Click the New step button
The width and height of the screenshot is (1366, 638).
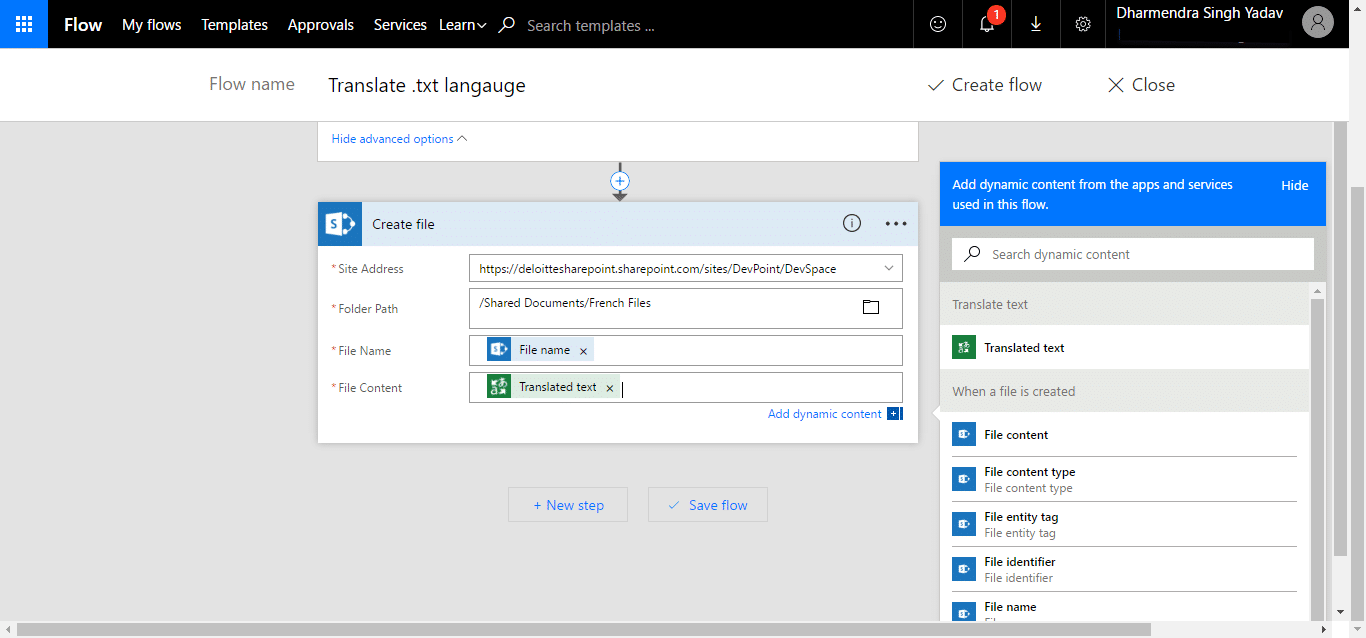point(568,505)
